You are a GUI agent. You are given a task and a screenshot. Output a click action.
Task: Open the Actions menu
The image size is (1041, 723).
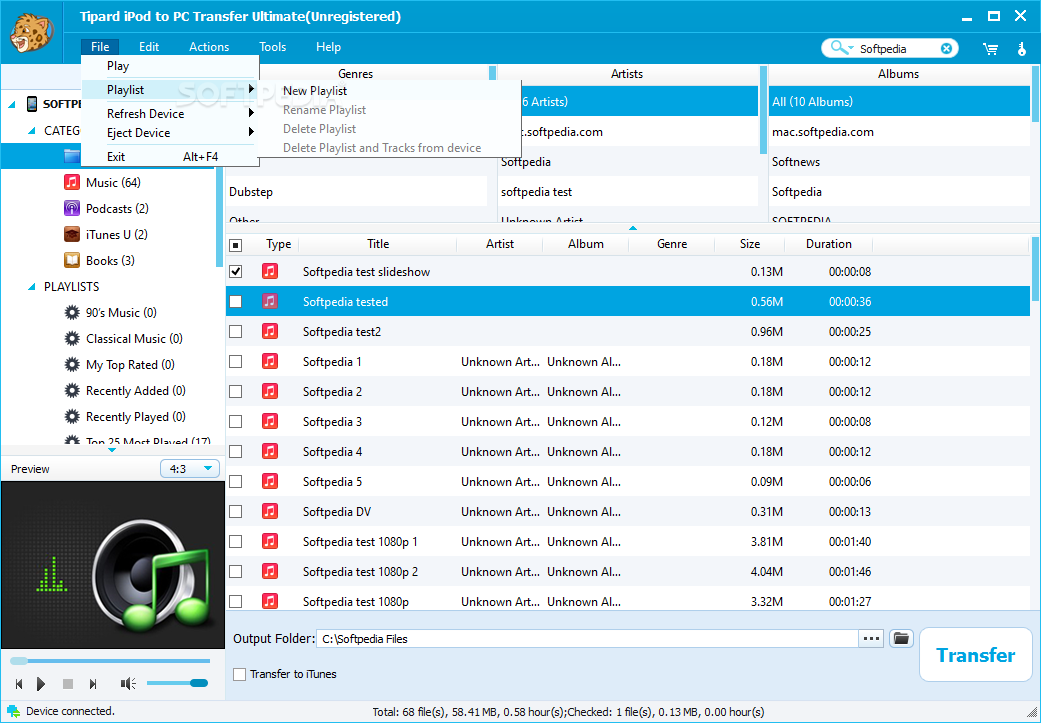pyautogui.click(x=209, y=46)
